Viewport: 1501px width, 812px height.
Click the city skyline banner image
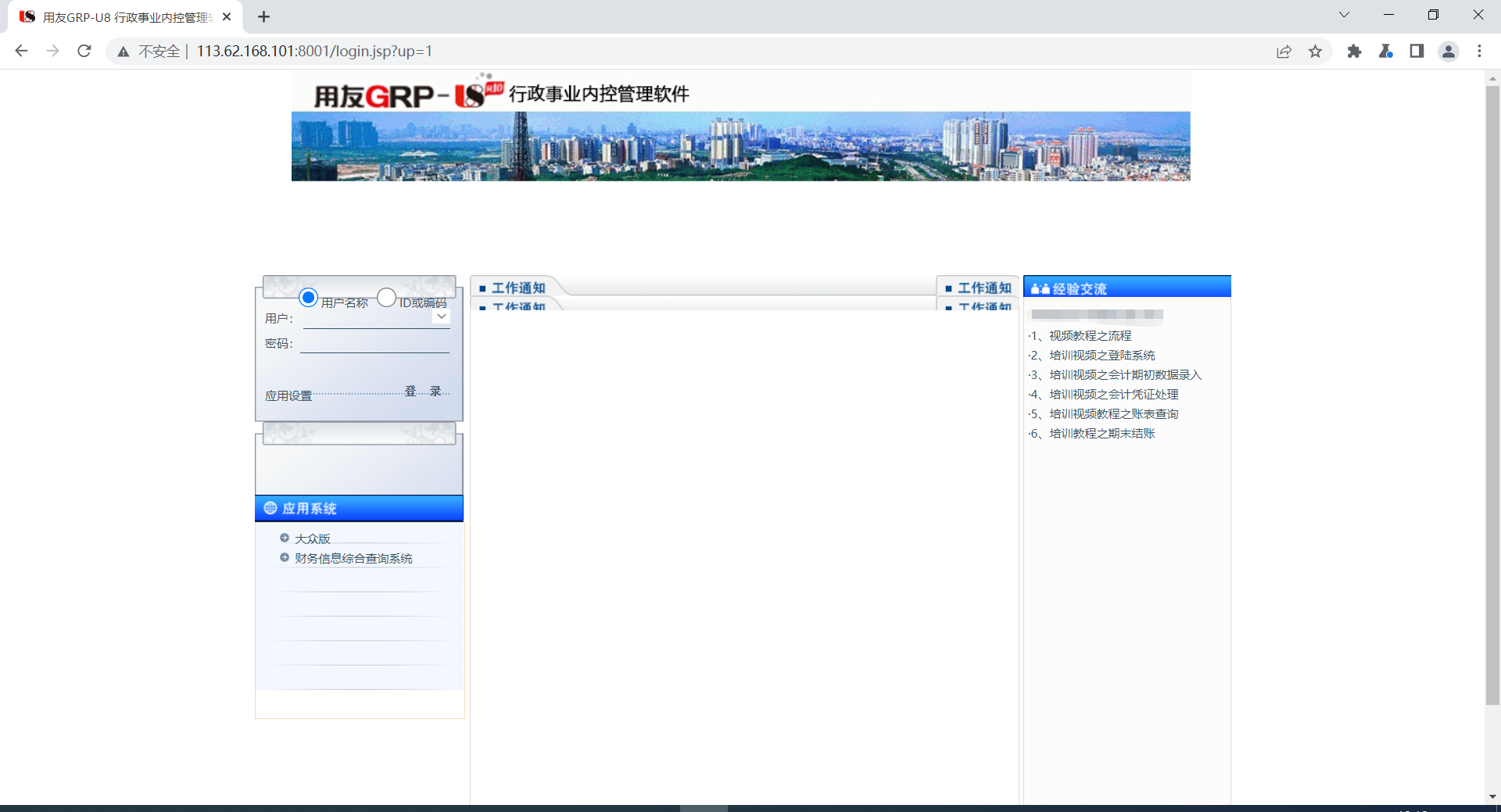(740, 146)
